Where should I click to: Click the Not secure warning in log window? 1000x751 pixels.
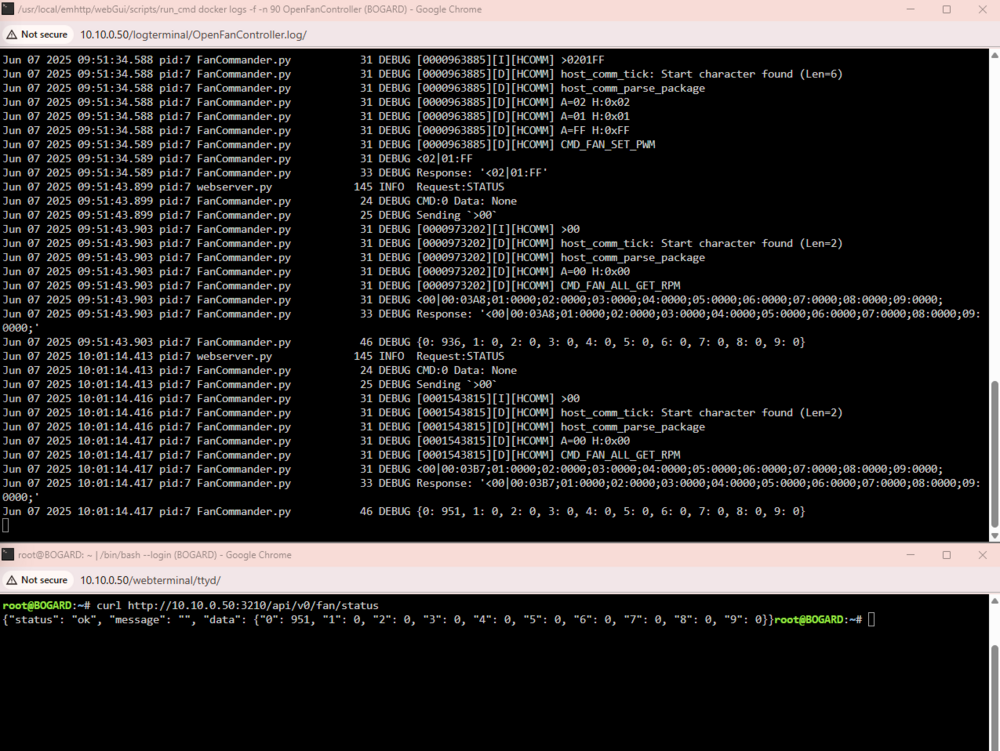coord(37,34)
